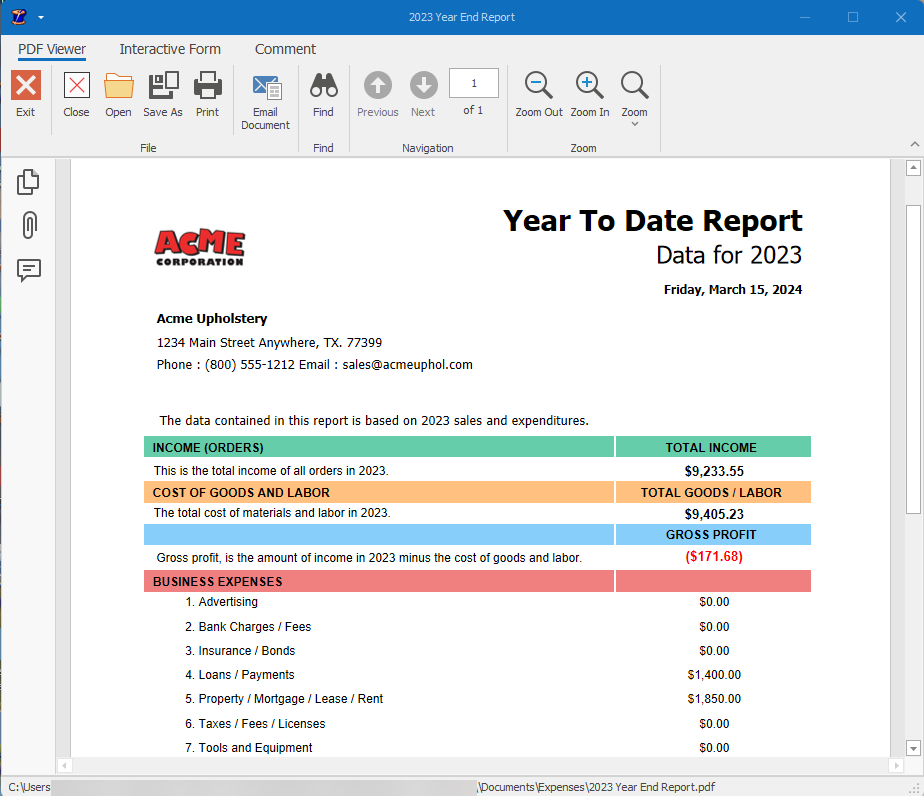
Task: Click the Zoom Out magnifier icon
Action: 538,85
